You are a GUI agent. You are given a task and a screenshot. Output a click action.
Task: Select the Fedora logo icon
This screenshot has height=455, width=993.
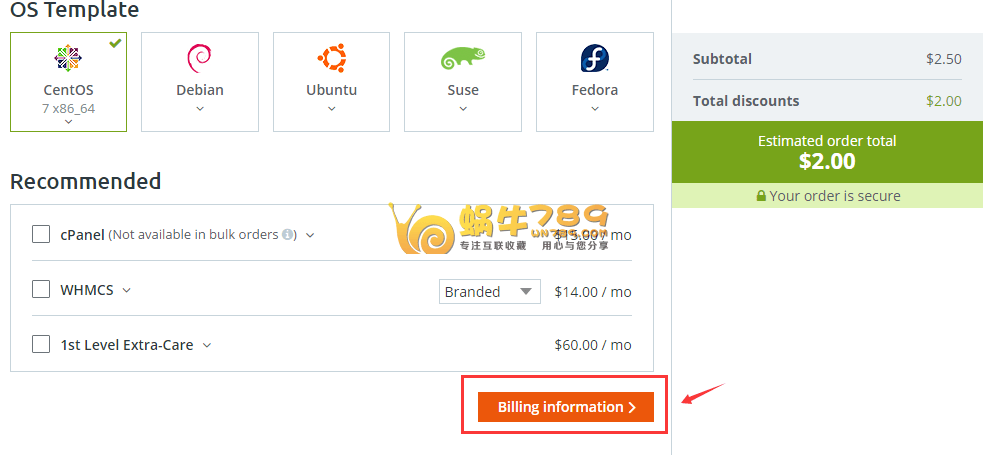tap(595, 57)
